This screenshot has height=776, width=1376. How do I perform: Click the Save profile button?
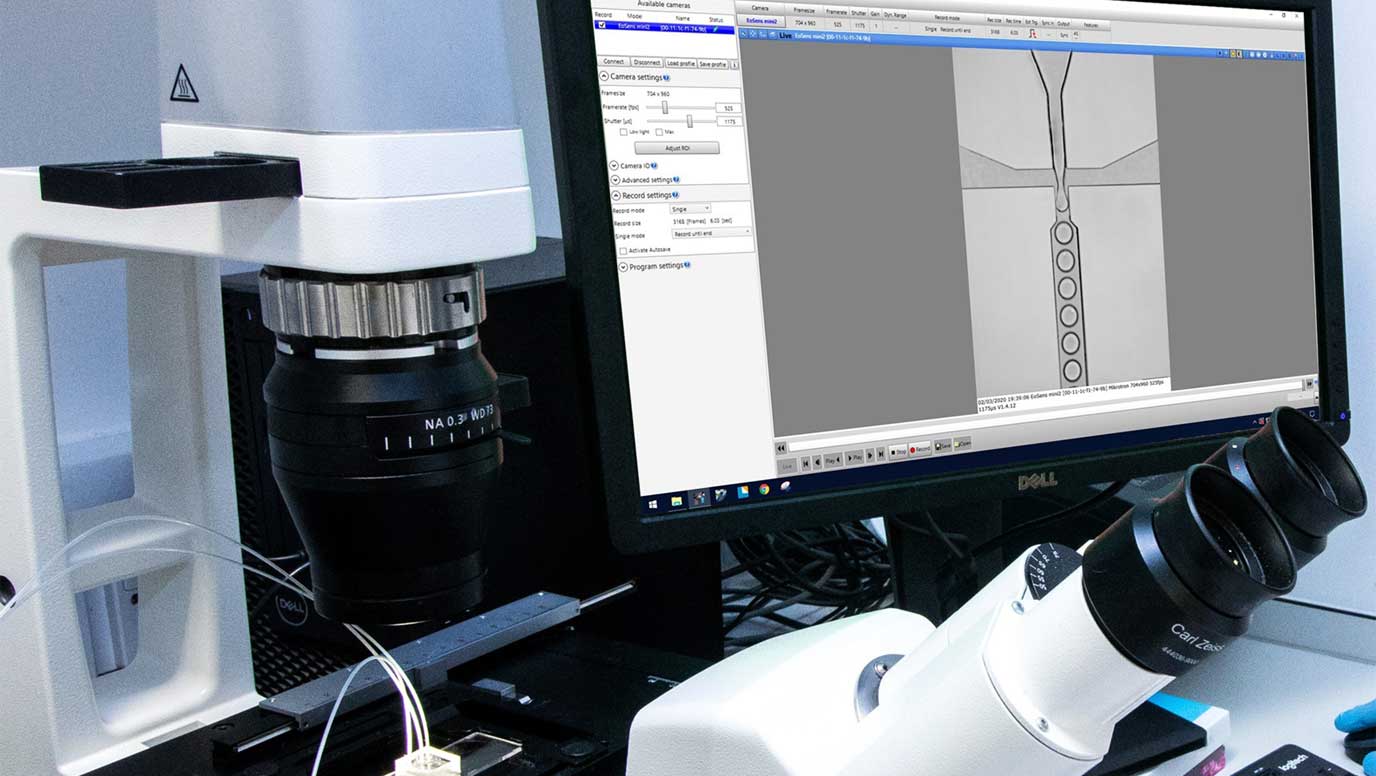(712, 64)
